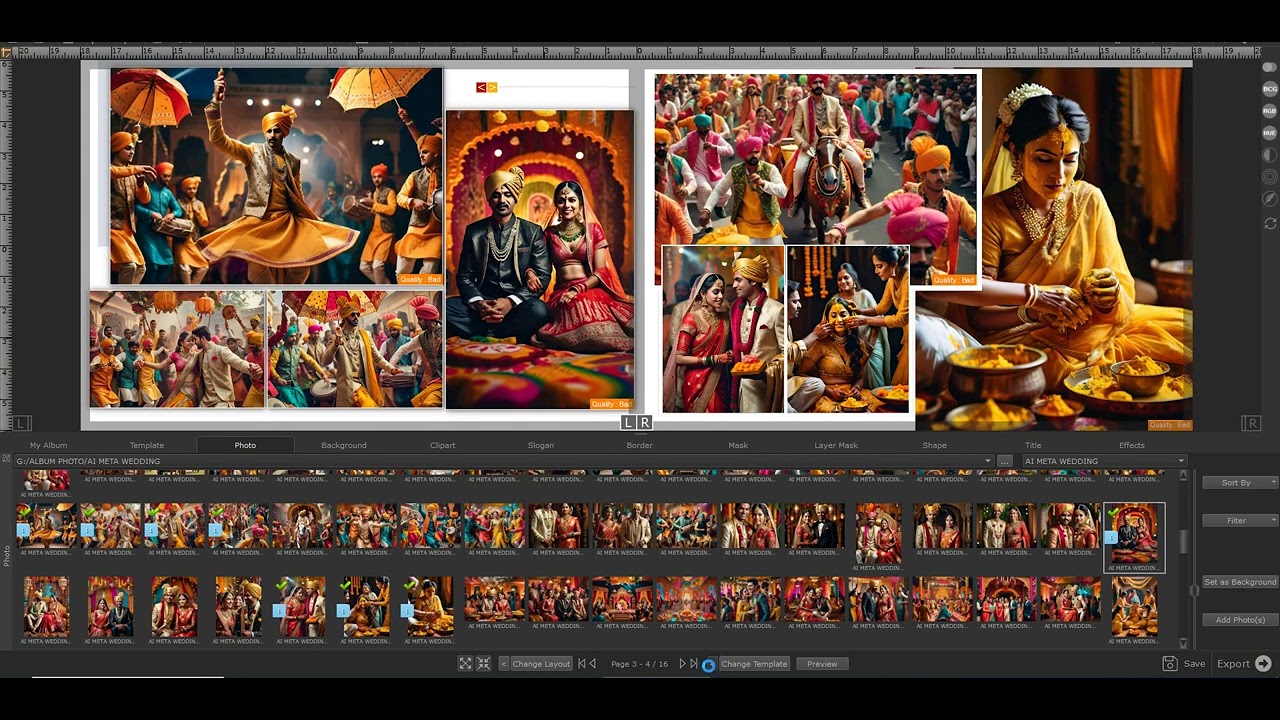The image size is (1280, 720).
Task: Open the Filter dropdown
Action: tap(1240, 520)
